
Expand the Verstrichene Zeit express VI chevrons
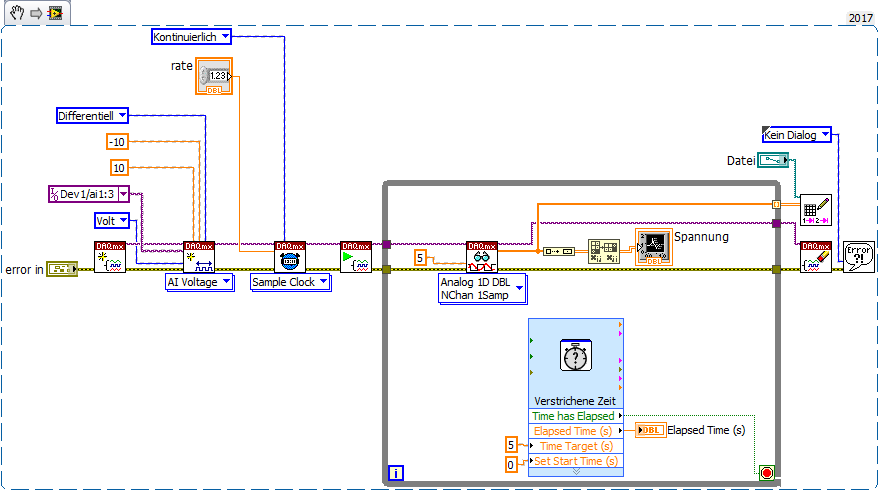576,472
